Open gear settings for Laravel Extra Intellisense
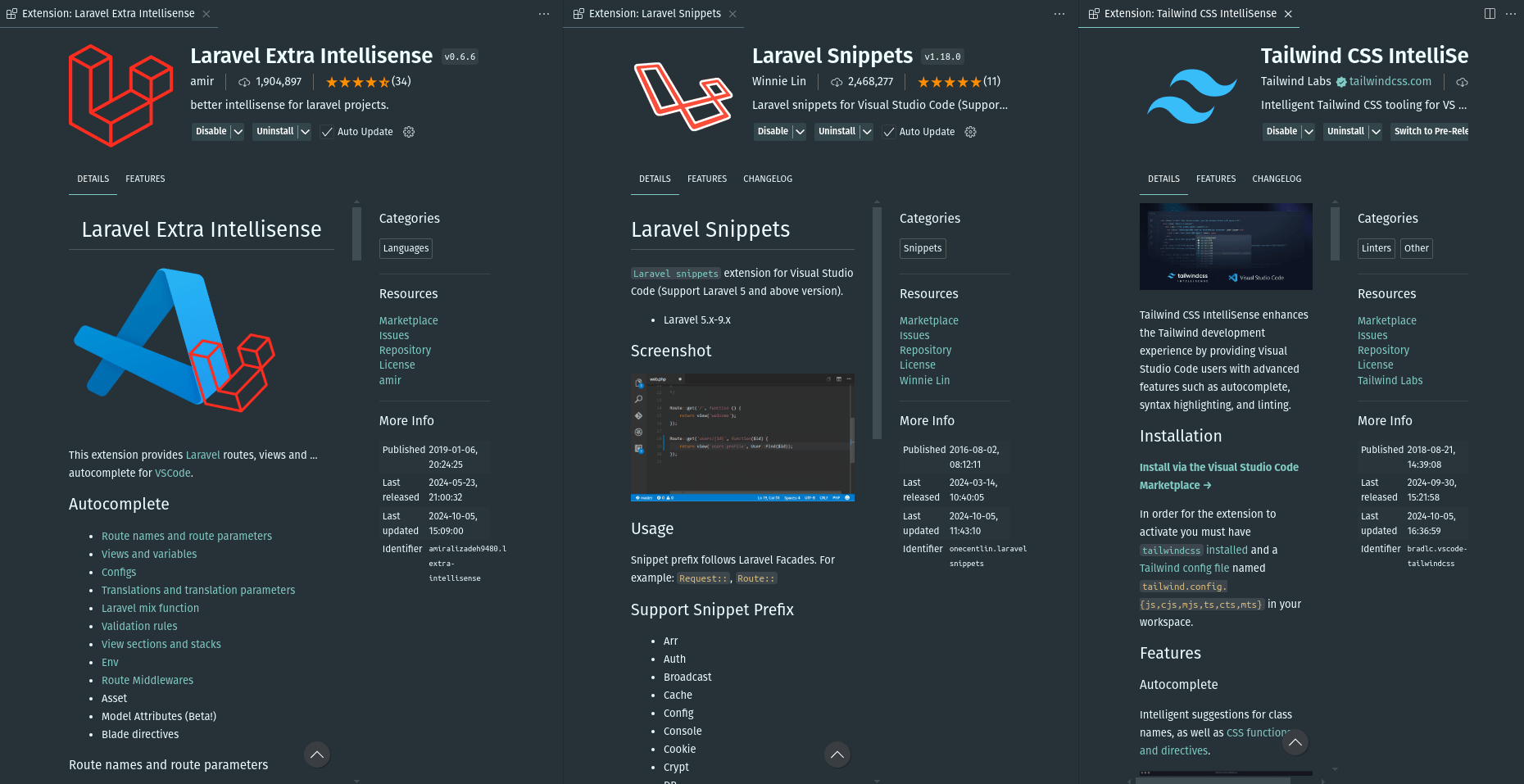Screen dimensions: 1524x784 pos(409,132)
